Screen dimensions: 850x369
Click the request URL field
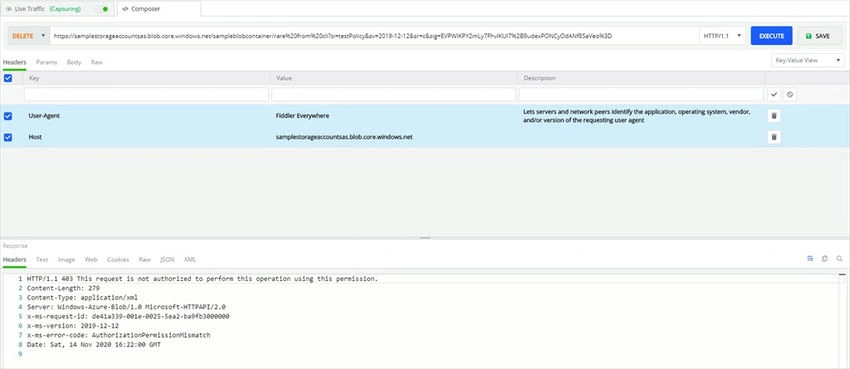pos(374,36)
